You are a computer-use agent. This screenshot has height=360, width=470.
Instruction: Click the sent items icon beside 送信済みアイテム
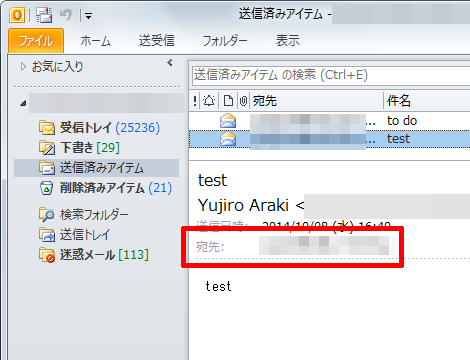[47, 168]
